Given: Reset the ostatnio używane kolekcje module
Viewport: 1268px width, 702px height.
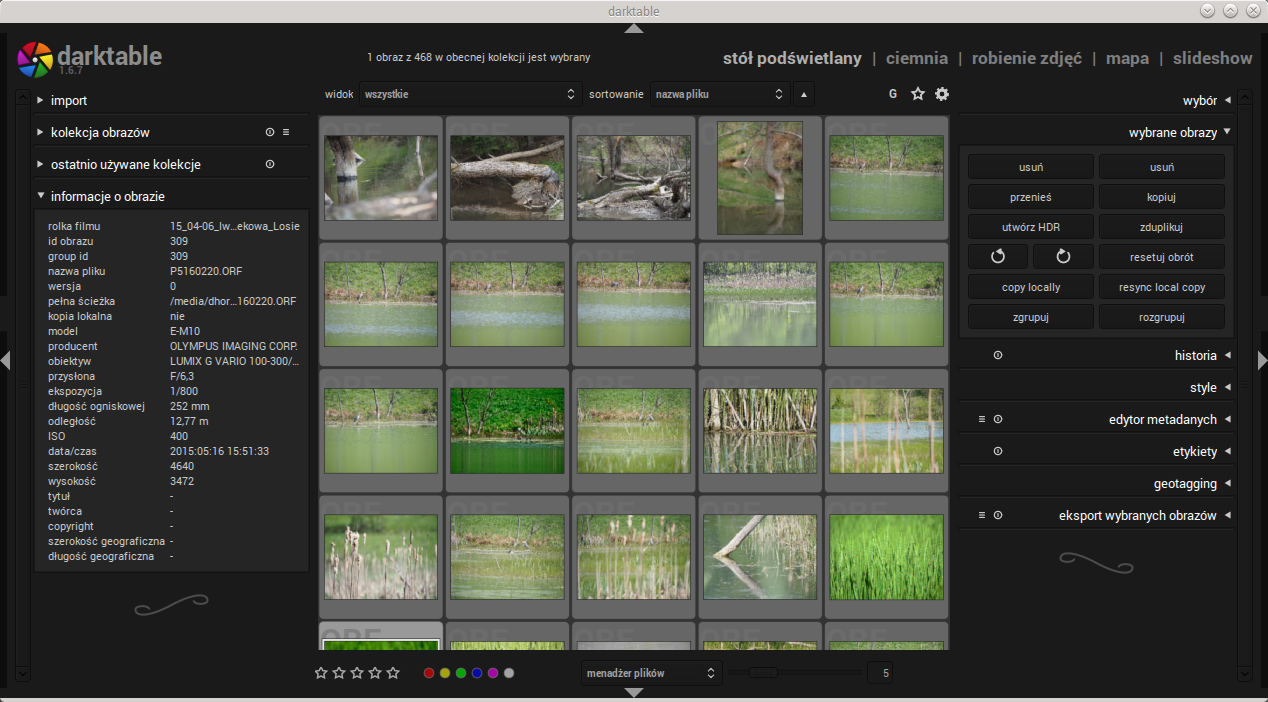Looking at the screenshot, I should click(x=270, y=164).
